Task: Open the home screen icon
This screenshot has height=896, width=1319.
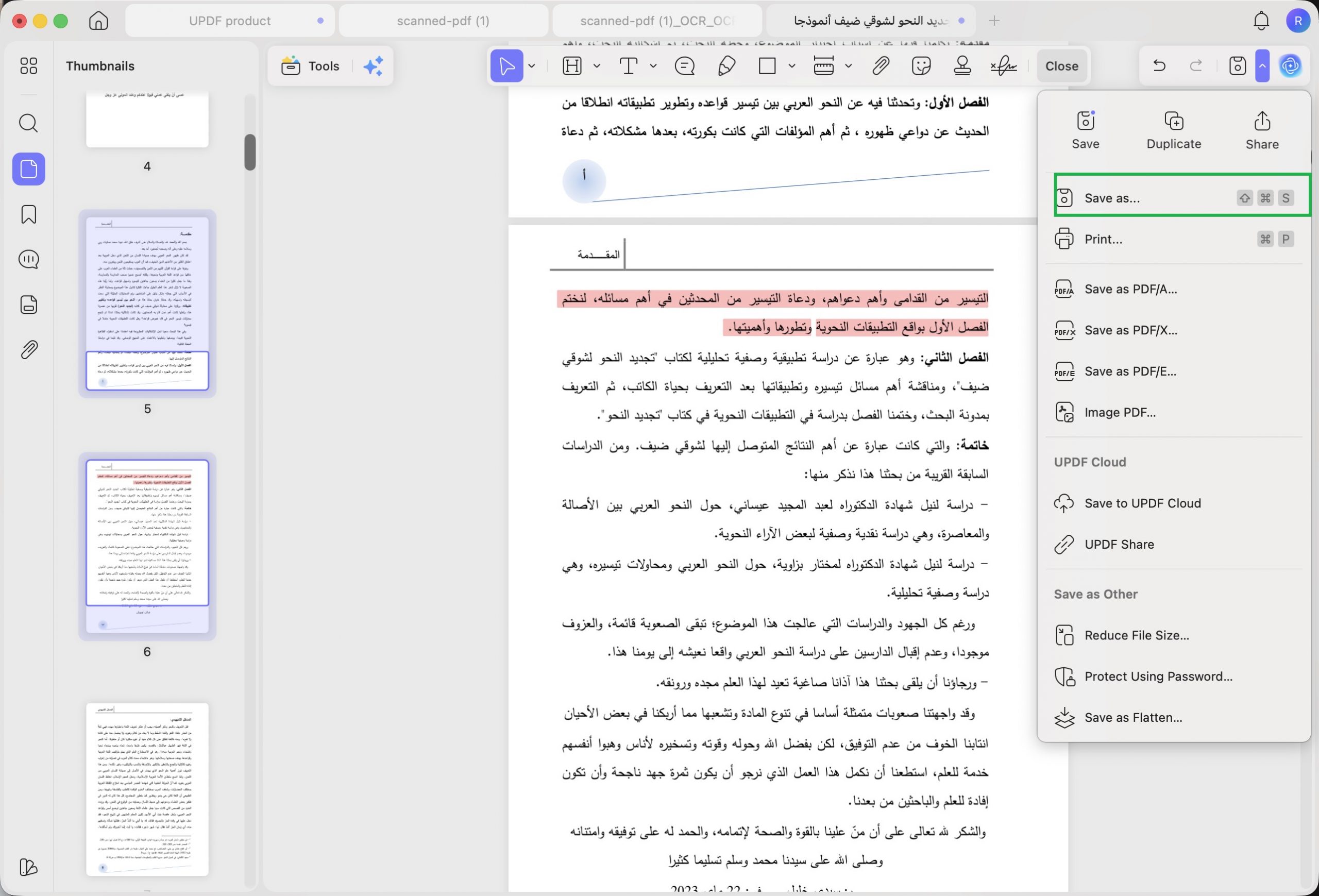Action: tap(99, 21)
